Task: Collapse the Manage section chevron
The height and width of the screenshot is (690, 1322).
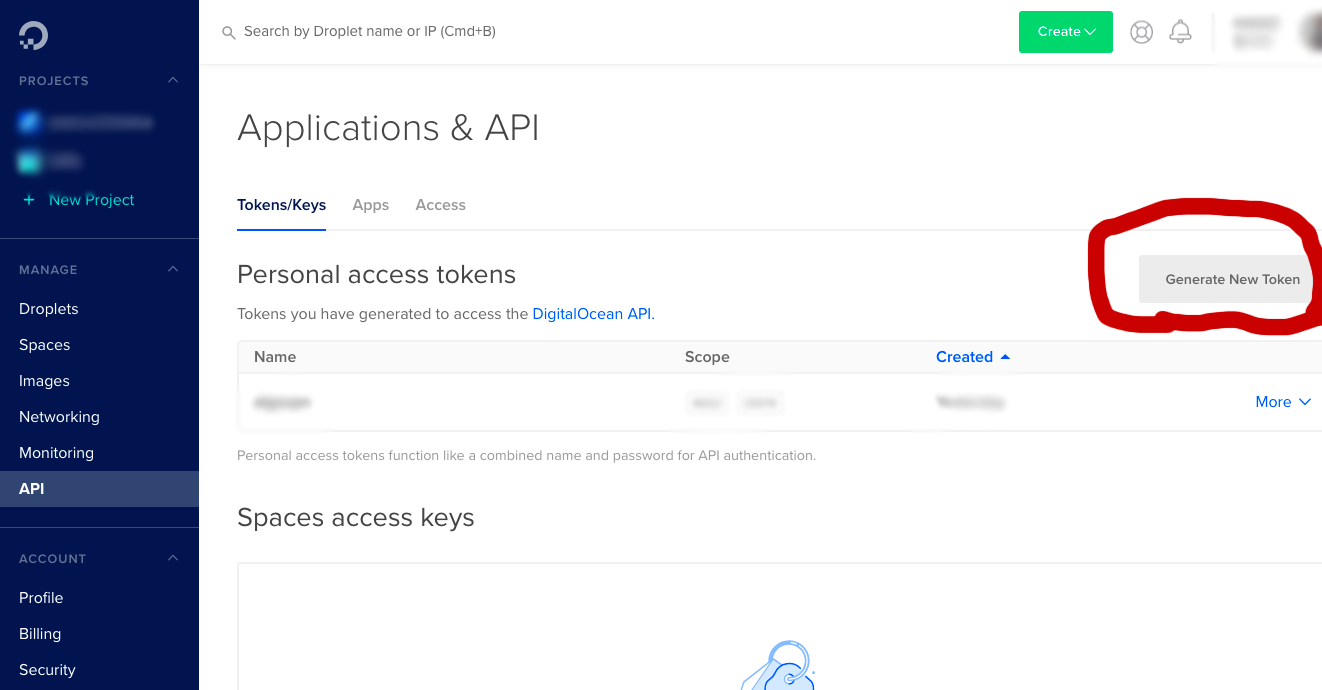Action: click(x=173, y=269)
